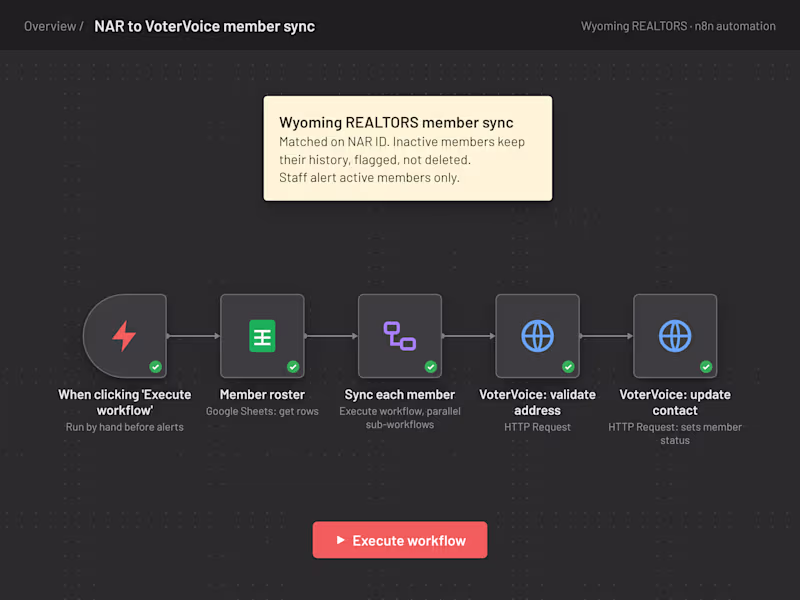The width and height of the screenshot is (800, 600).
Task: Select the yellow Wyoming REALTORS member sync sticky note
Action: tap(408, 148)
